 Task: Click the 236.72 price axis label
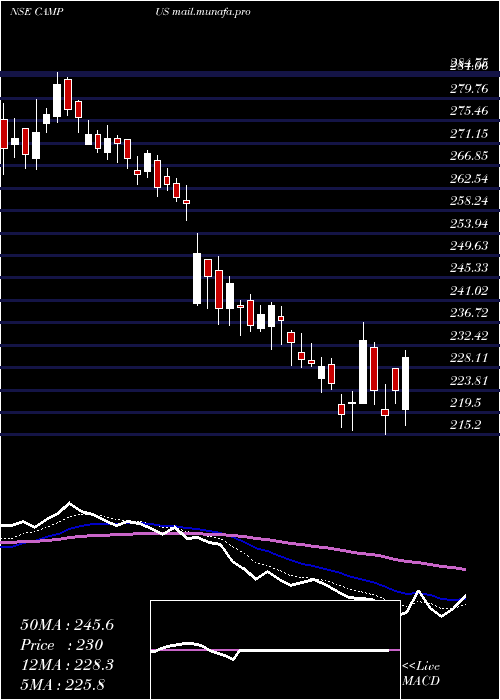[469, 312]
